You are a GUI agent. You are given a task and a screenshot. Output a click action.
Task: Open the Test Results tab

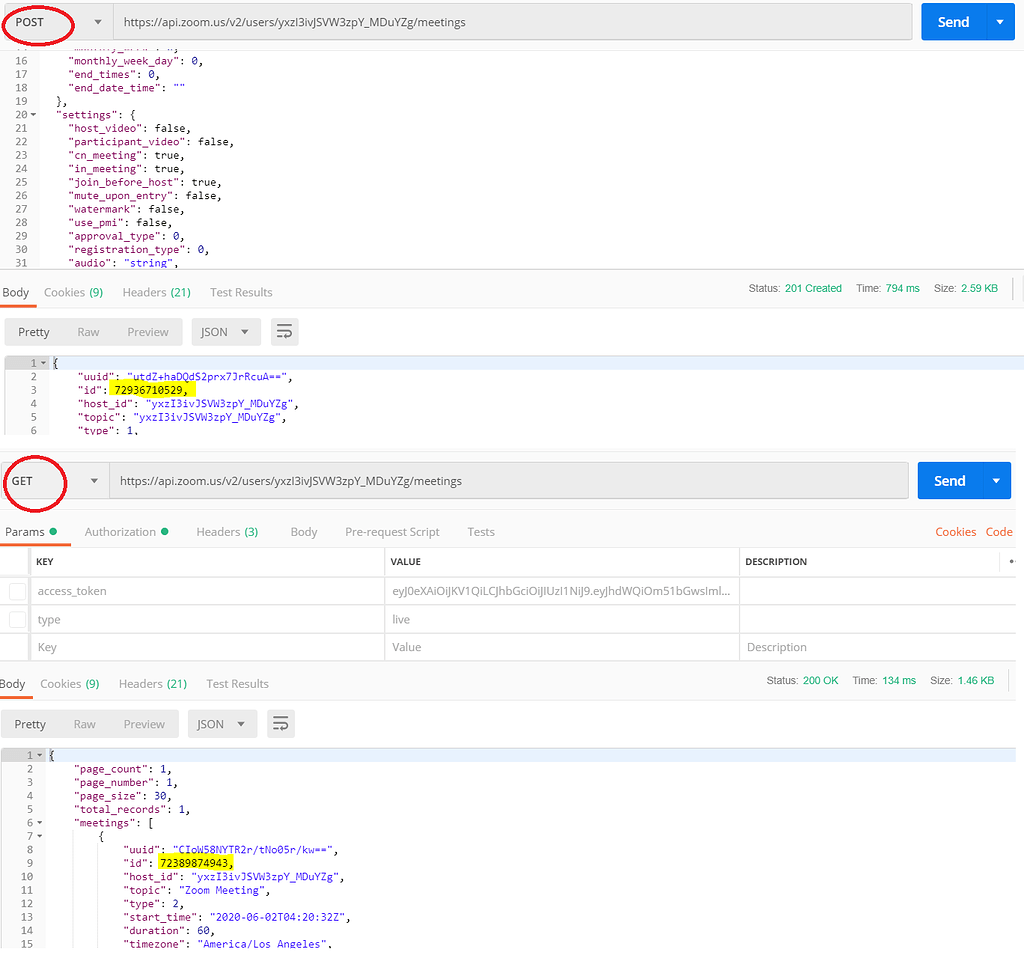coord(241,292)
